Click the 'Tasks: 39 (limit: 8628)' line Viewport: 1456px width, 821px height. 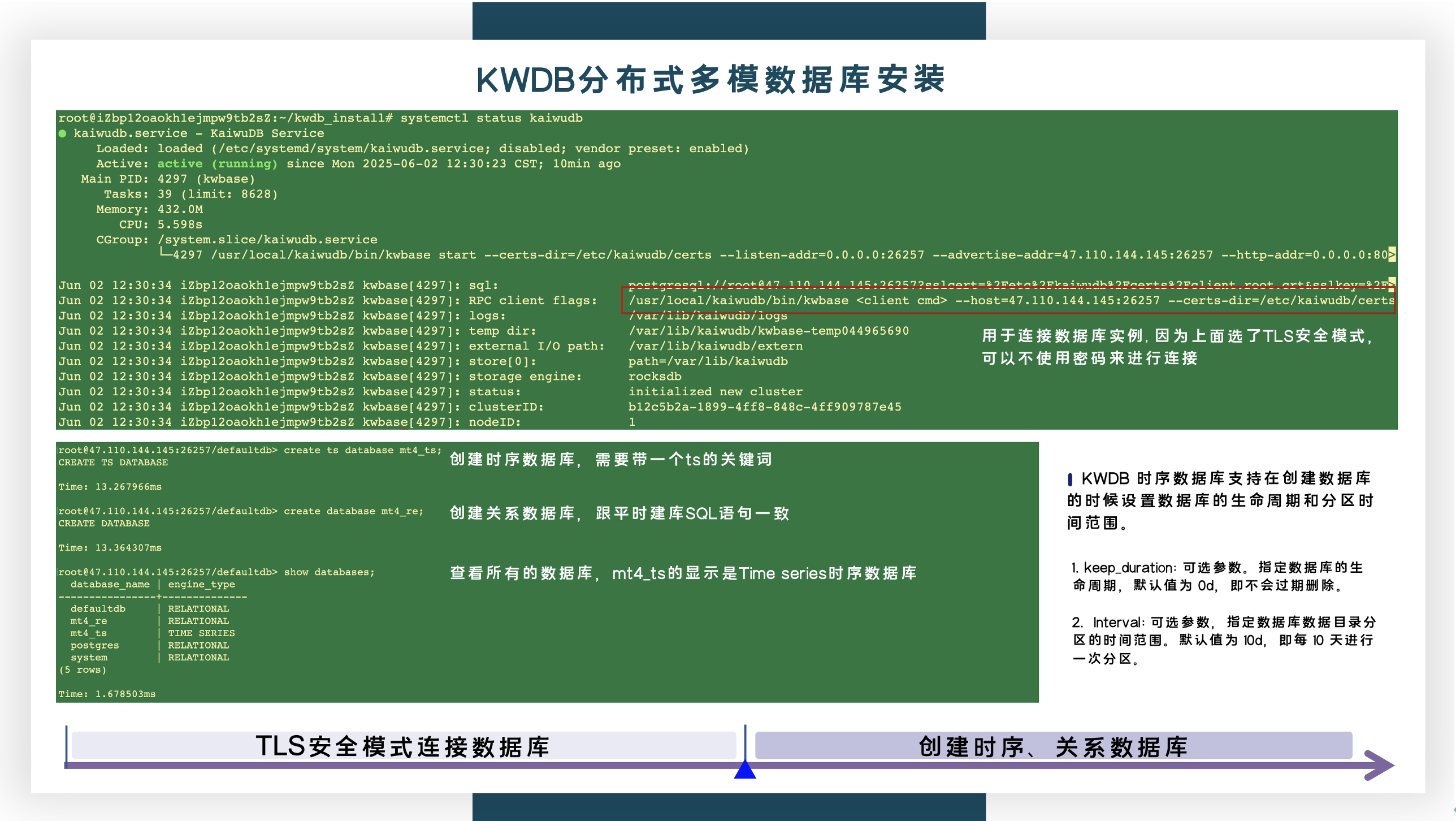click(x=190, y=194)
